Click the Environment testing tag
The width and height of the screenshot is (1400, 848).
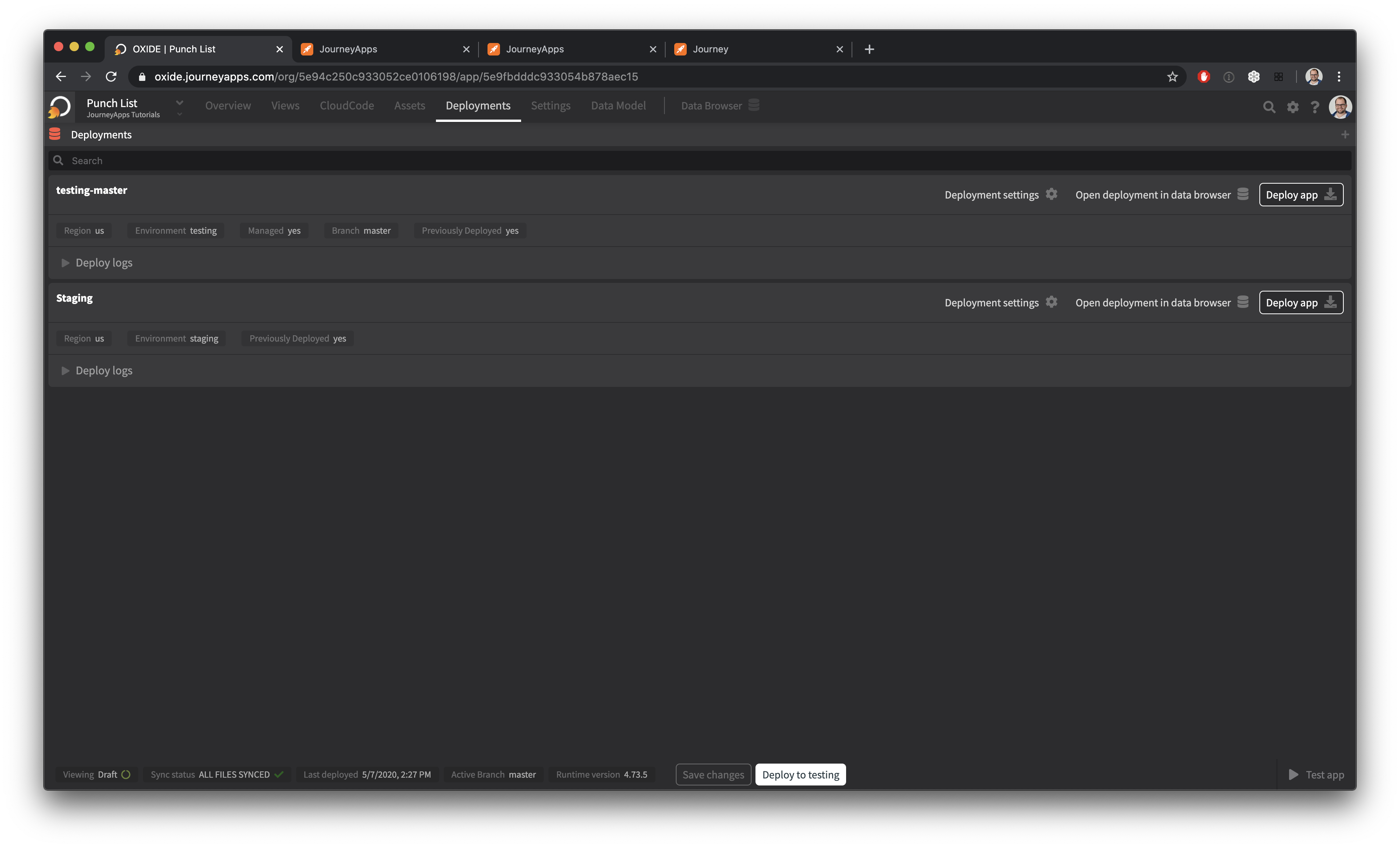pyautogui.click(x=176, y=231)
